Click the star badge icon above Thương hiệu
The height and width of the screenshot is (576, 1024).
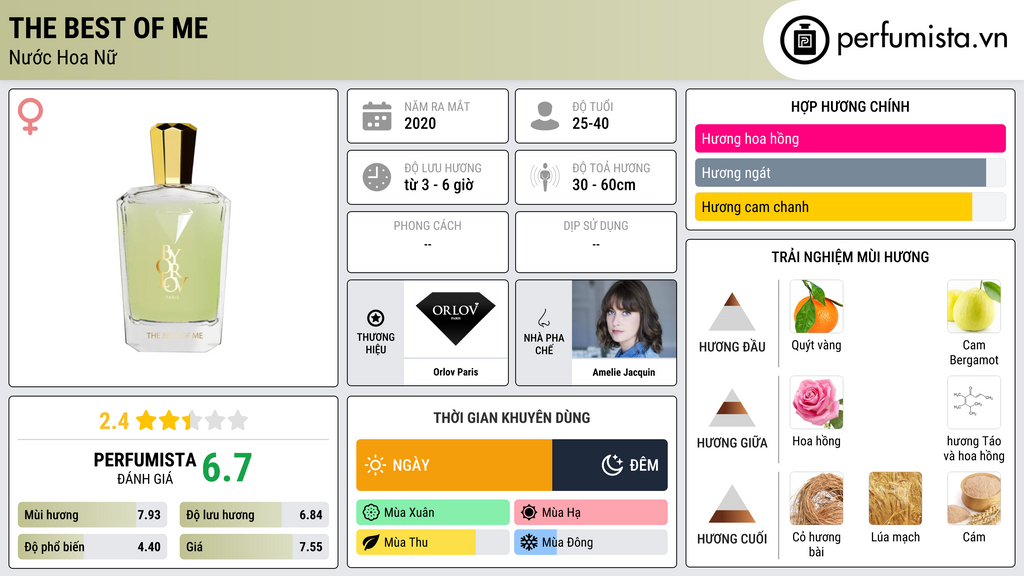pyautogui.click(x=376, y=318)
